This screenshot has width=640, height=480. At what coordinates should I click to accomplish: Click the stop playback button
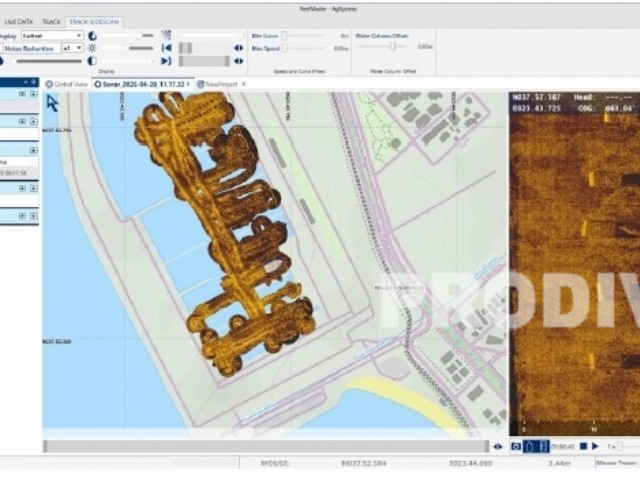click(x=583, y=446)
